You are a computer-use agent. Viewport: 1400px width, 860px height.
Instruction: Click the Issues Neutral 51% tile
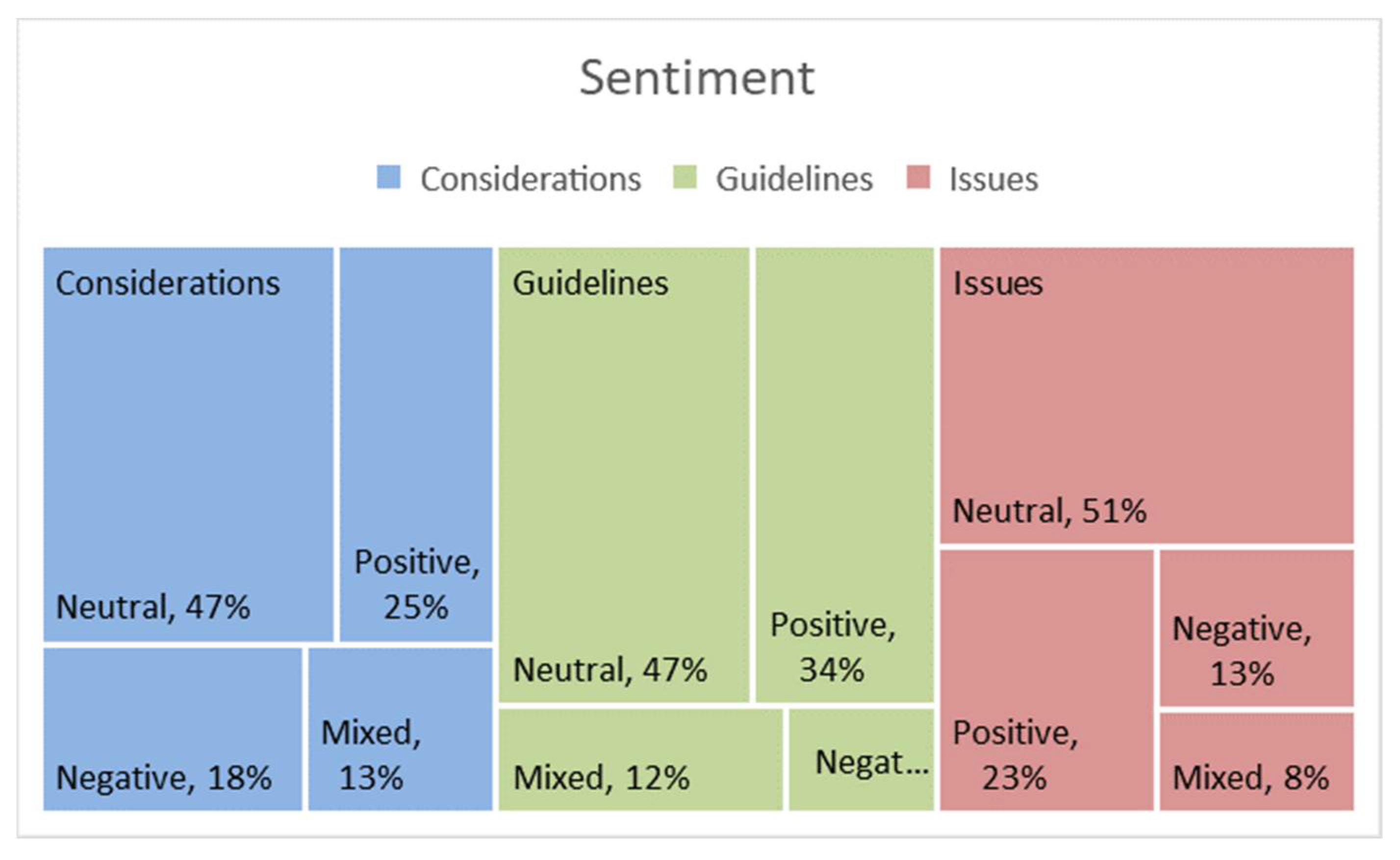point(1146,395)
